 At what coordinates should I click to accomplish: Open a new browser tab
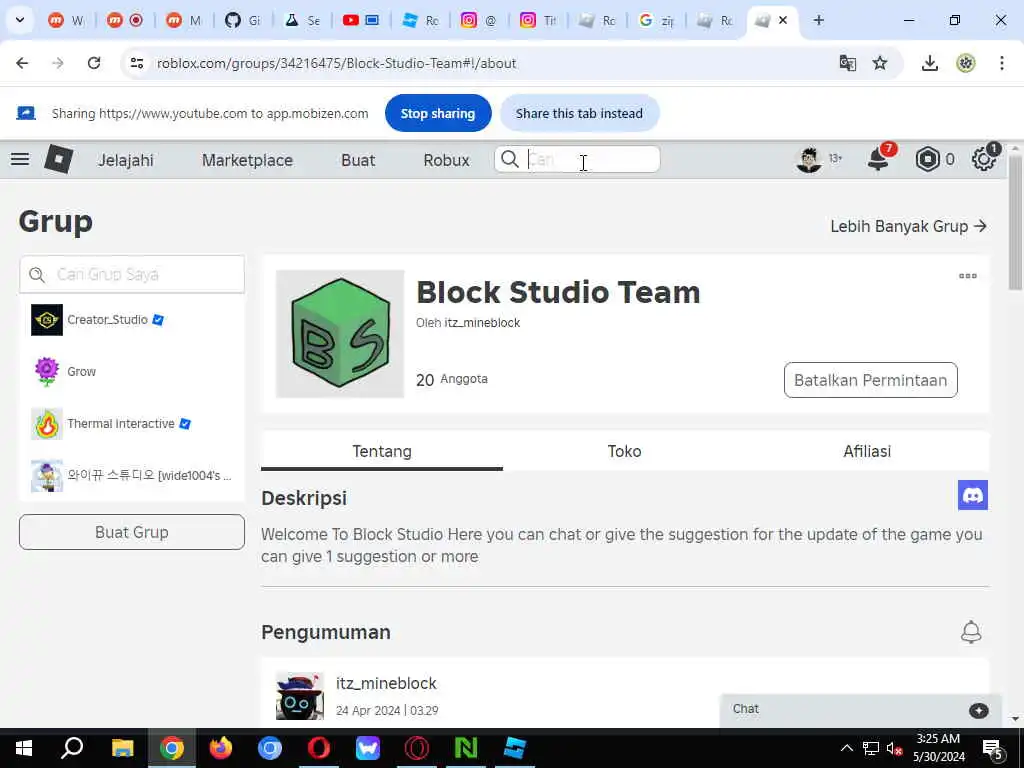[x=818, y=20]
